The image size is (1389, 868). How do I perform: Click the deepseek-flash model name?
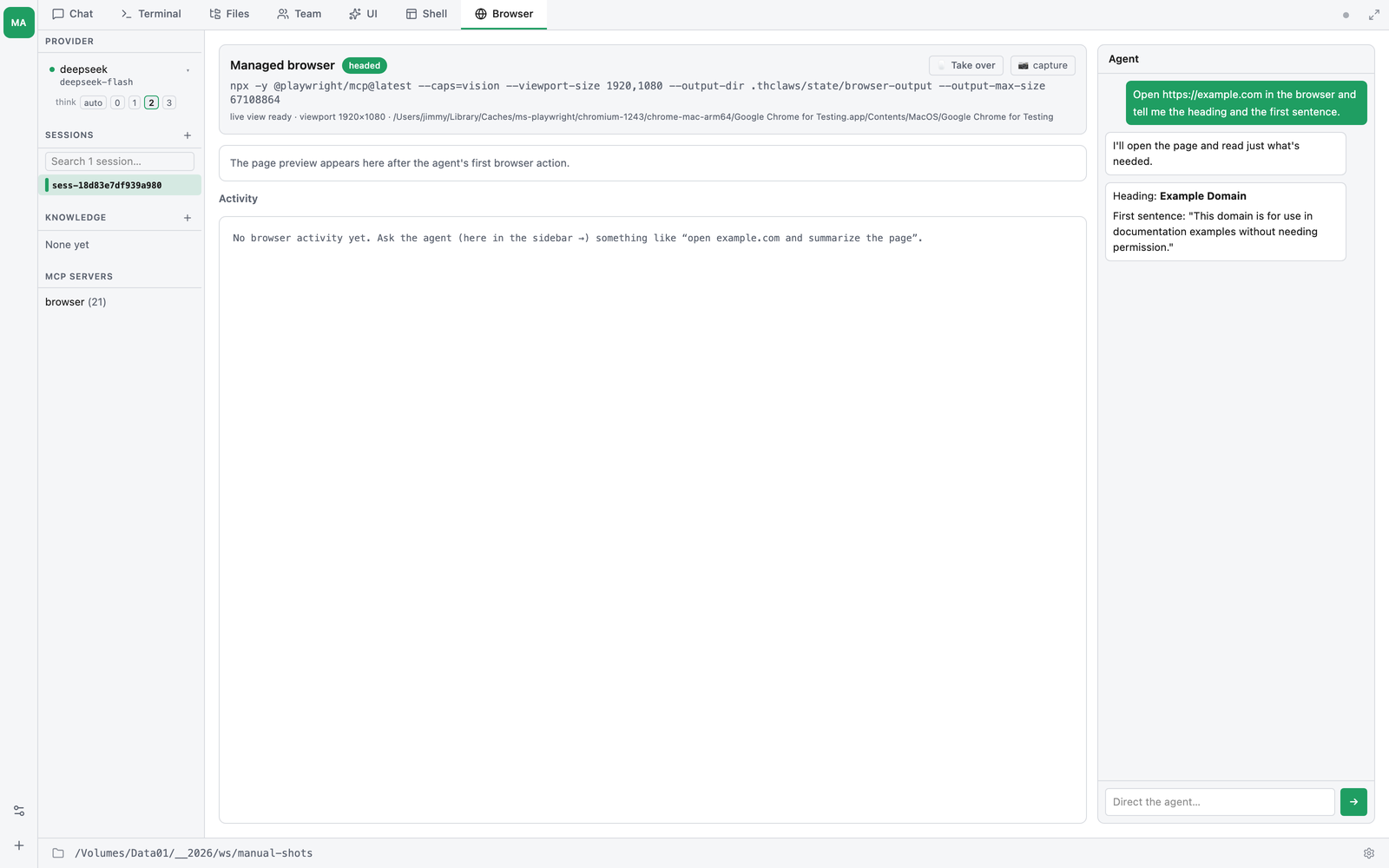(x=96, y=82)
